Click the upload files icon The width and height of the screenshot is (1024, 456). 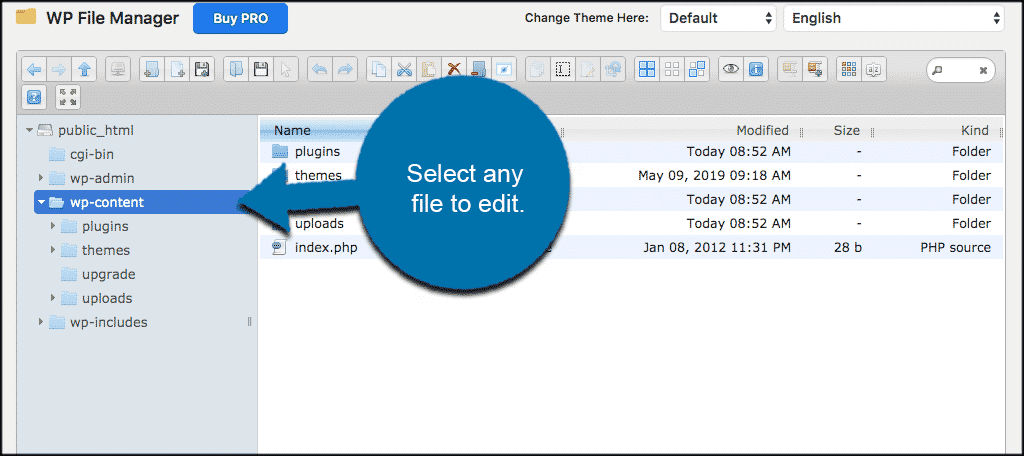202,69
